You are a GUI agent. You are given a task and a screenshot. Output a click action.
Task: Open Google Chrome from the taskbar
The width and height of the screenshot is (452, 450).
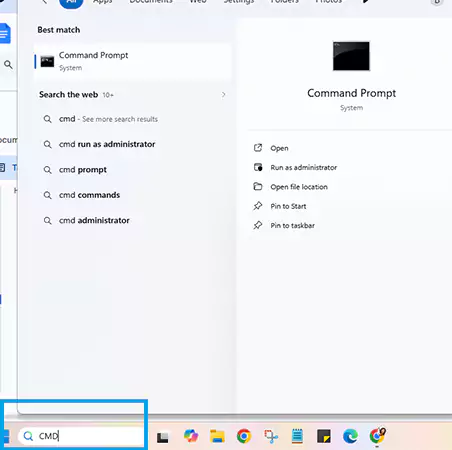[x=244, y=436]
